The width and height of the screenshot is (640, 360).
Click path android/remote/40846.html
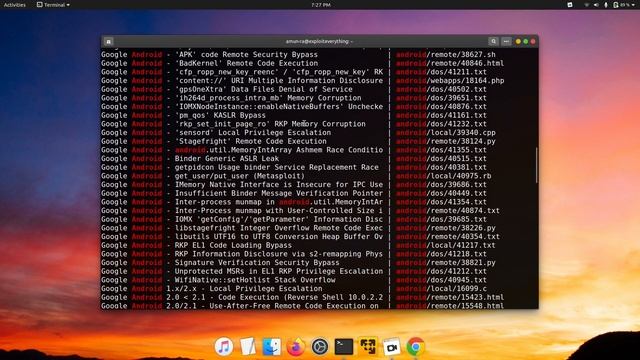click(450, 63)
